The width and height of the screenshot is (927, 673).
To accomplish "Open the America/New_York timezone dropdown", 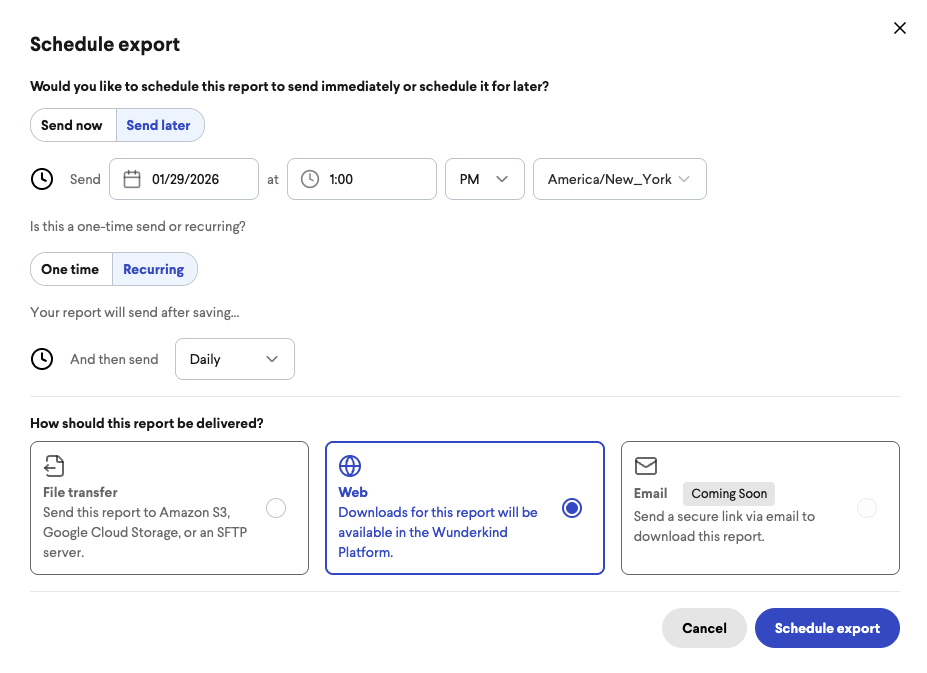I will point(620,179).
